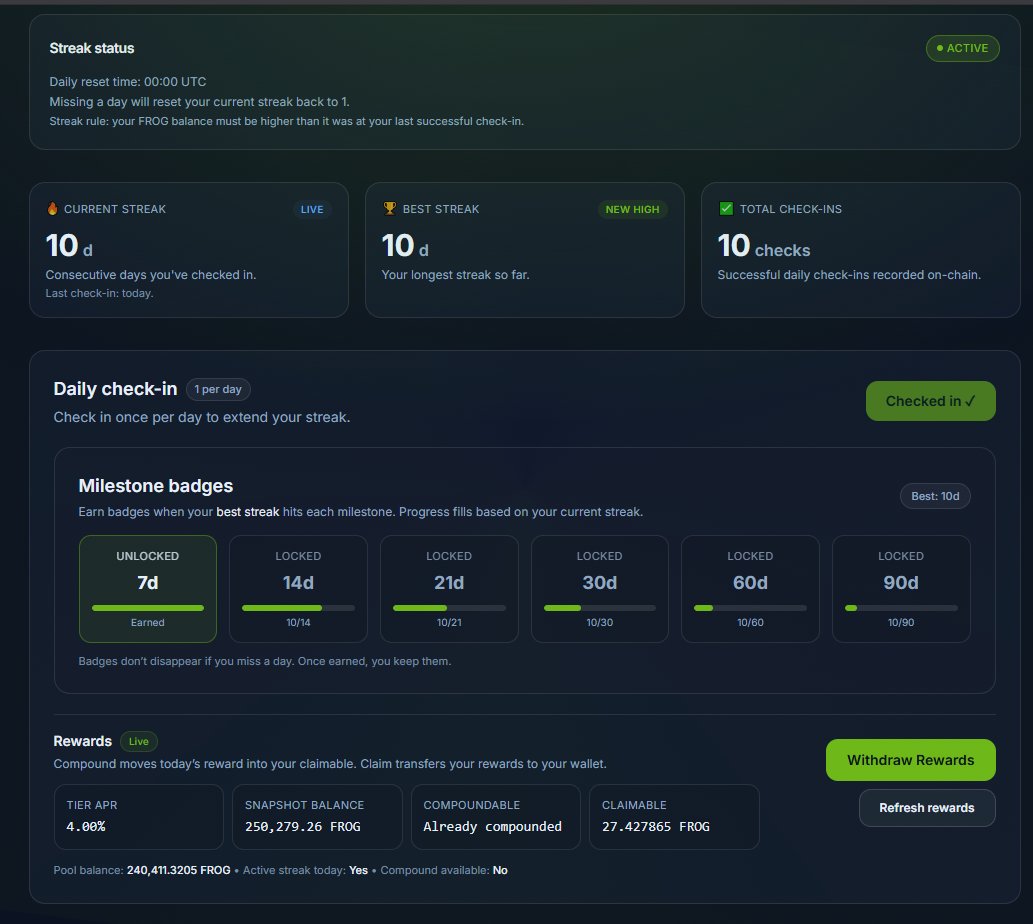Click the ACTIVE status badge

pyautogui.click(x=962, y=48)
